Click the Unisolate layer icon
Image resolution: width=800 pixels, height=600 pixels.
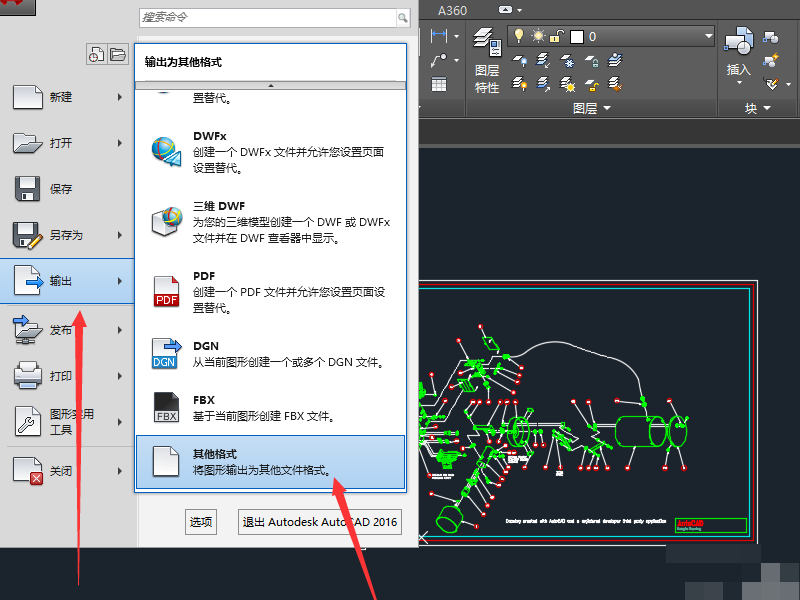543,84
